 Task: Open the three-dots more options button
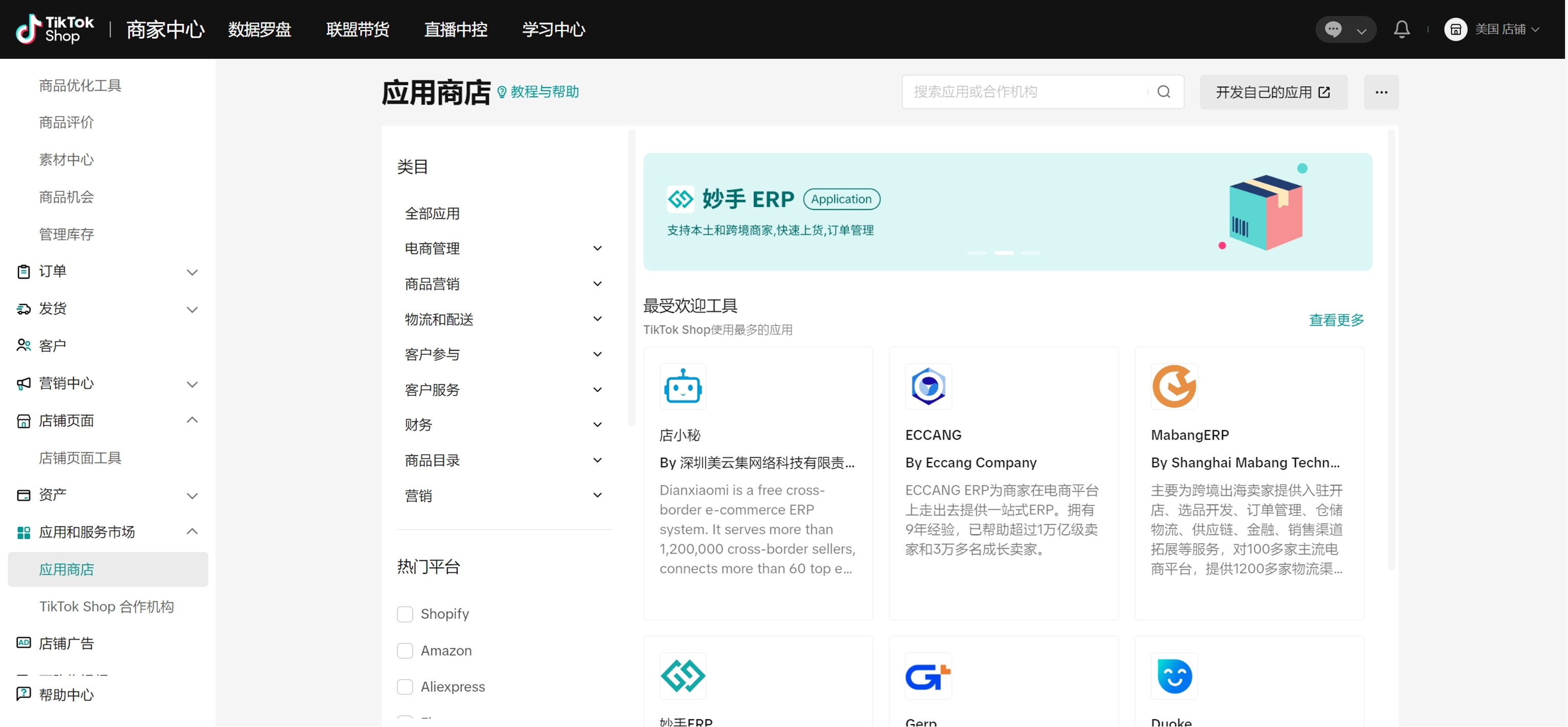coord(1381,92)
